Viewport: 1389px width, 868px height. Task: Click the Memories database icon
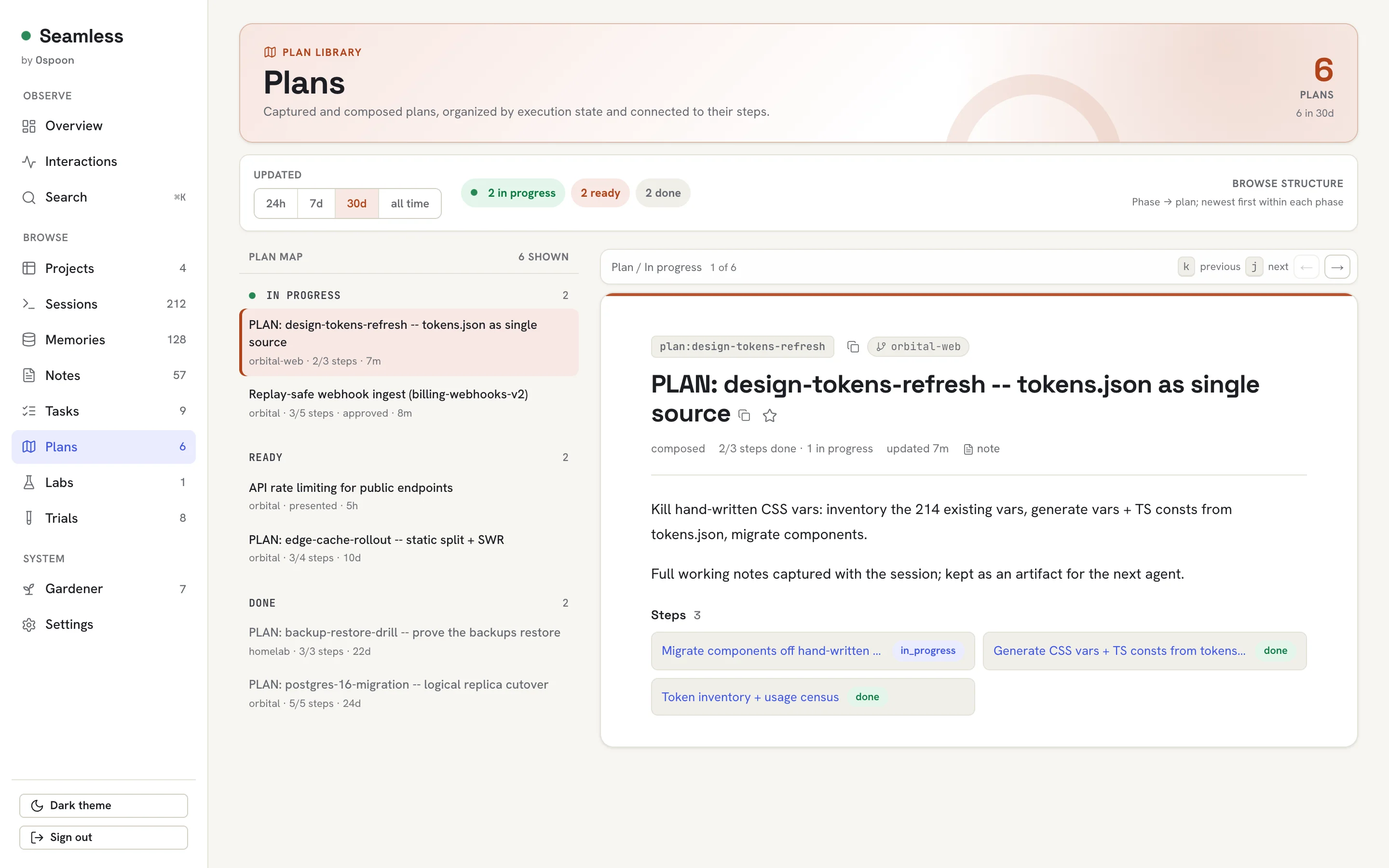coord(29,340)
